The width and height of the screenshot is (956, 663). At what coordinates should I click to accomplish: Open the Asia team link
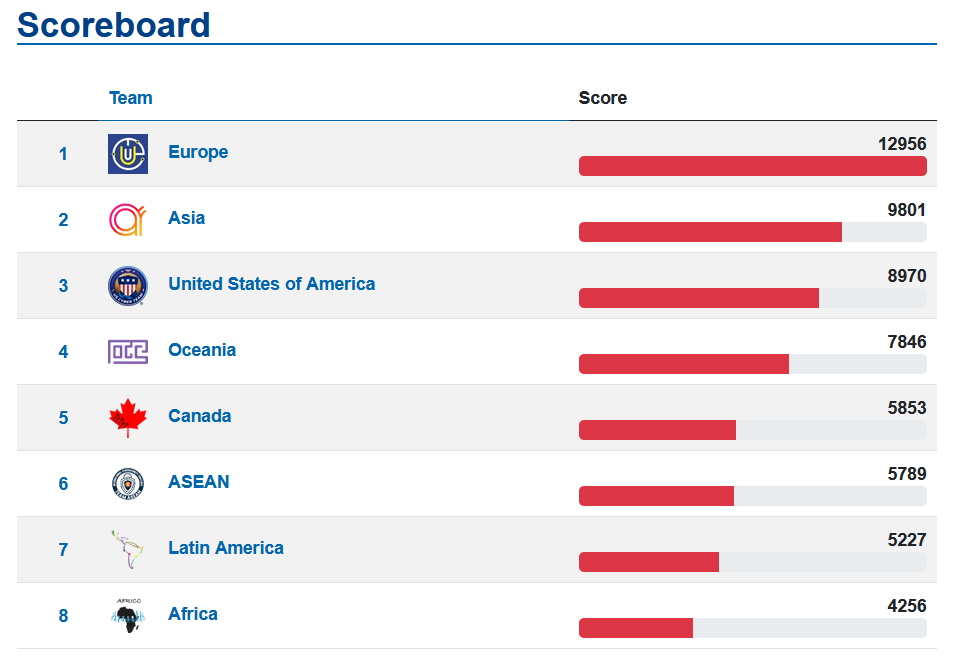click(x=187, y=218)
